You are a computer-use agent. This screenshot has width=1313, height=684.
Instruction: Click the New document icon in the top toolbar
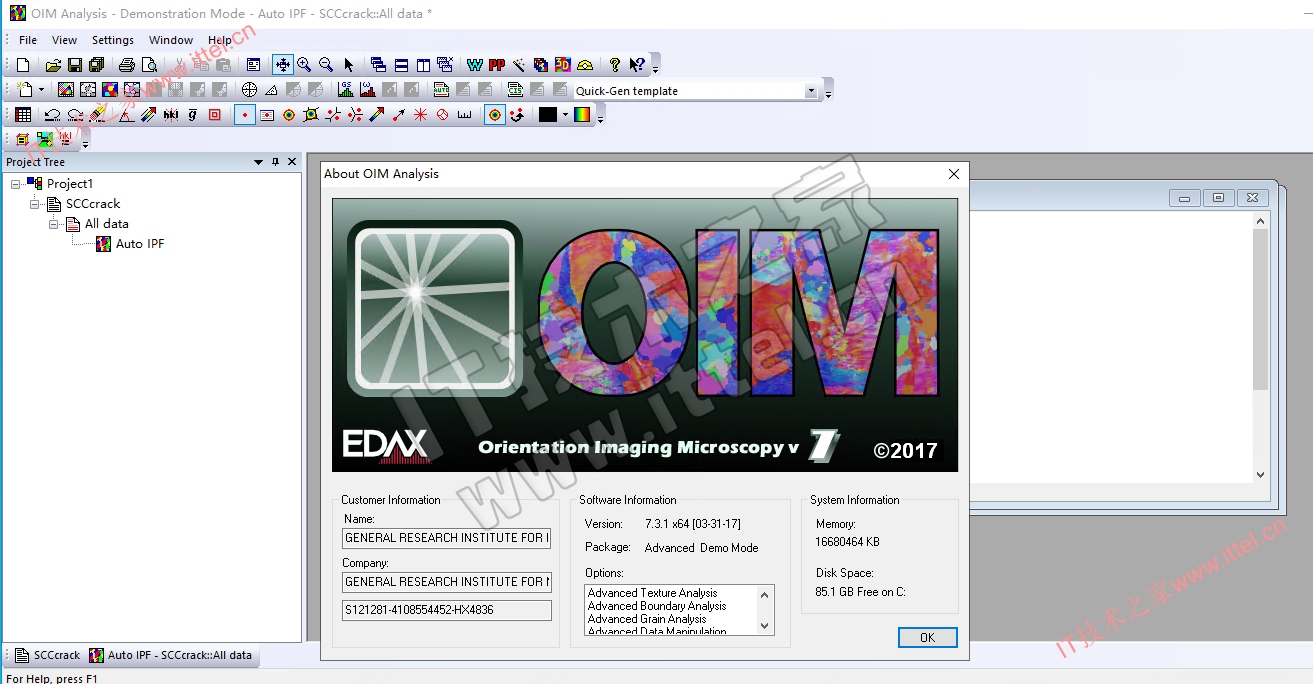(x=24, y=65)
